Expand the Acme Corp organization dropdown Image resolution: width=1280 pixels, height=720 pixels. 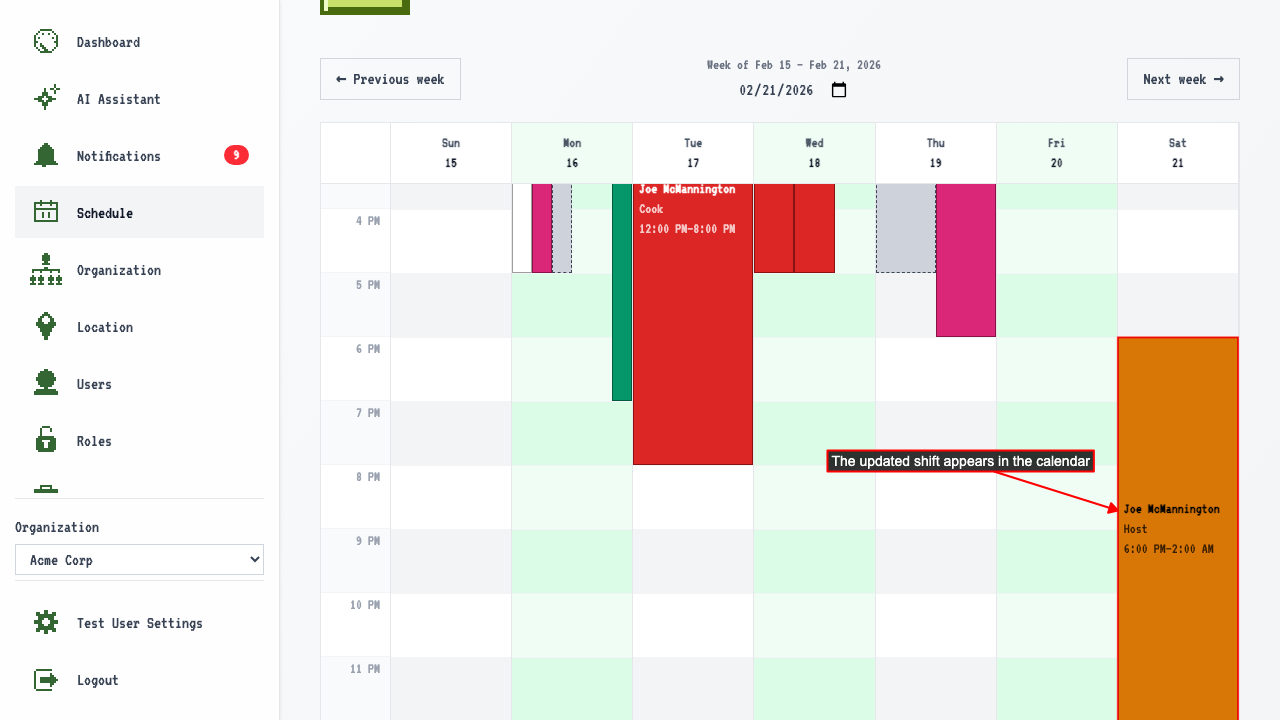[139, 560]
